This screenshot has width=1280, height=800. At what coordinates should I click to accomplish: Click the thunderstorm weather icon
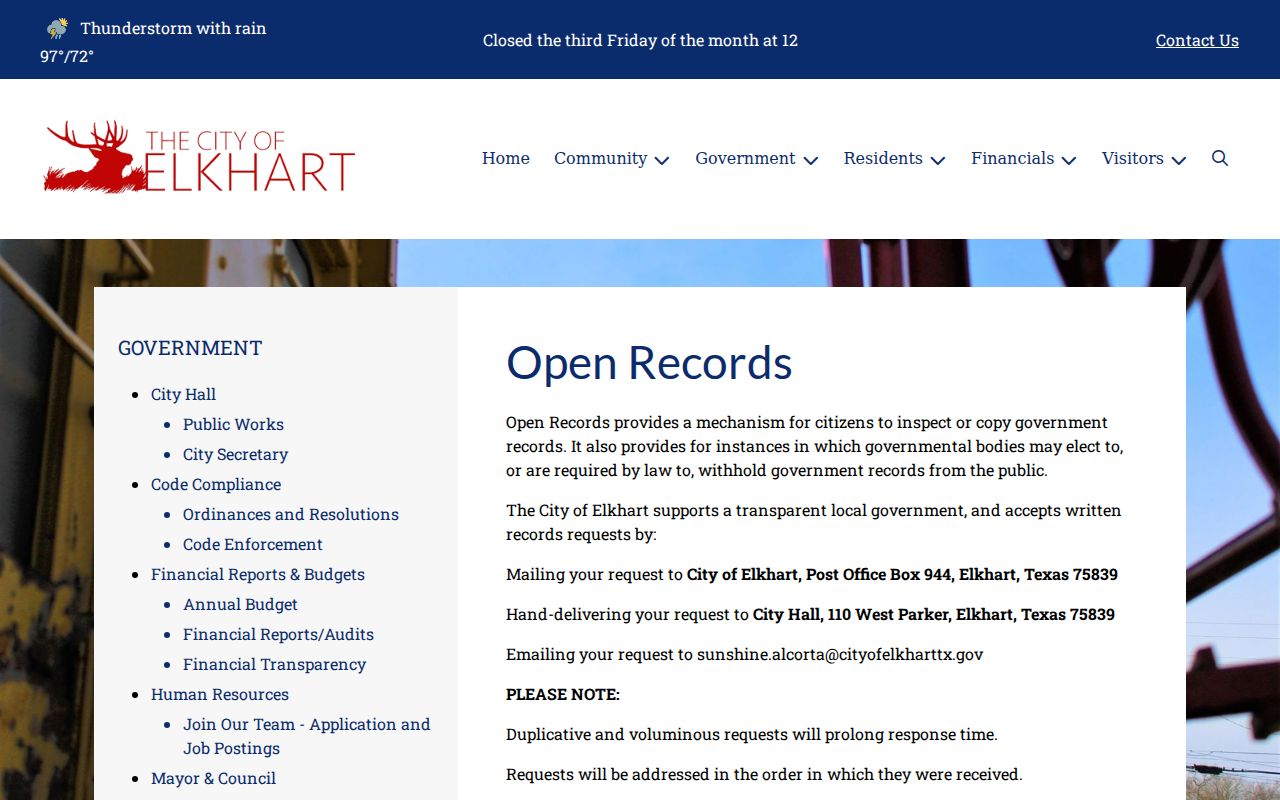coord(58,28)
